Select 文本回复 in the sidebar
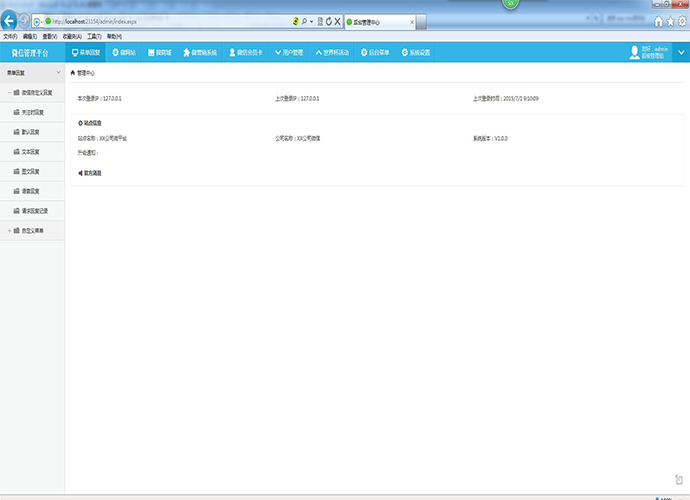The height and width of the screenshot is (500, 690). pos(30,151)
